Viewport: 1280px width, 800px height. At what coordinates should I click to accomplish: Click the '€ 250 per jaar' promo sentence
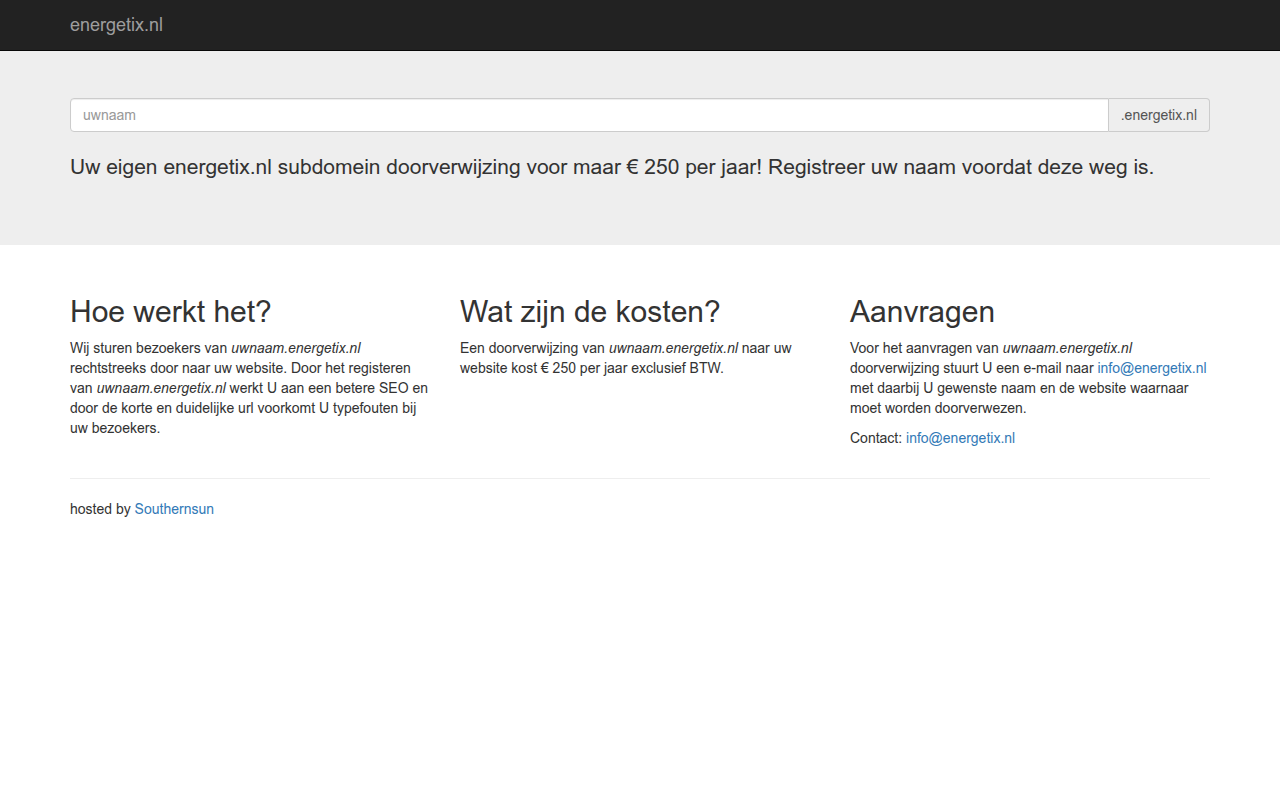[612, 167]
